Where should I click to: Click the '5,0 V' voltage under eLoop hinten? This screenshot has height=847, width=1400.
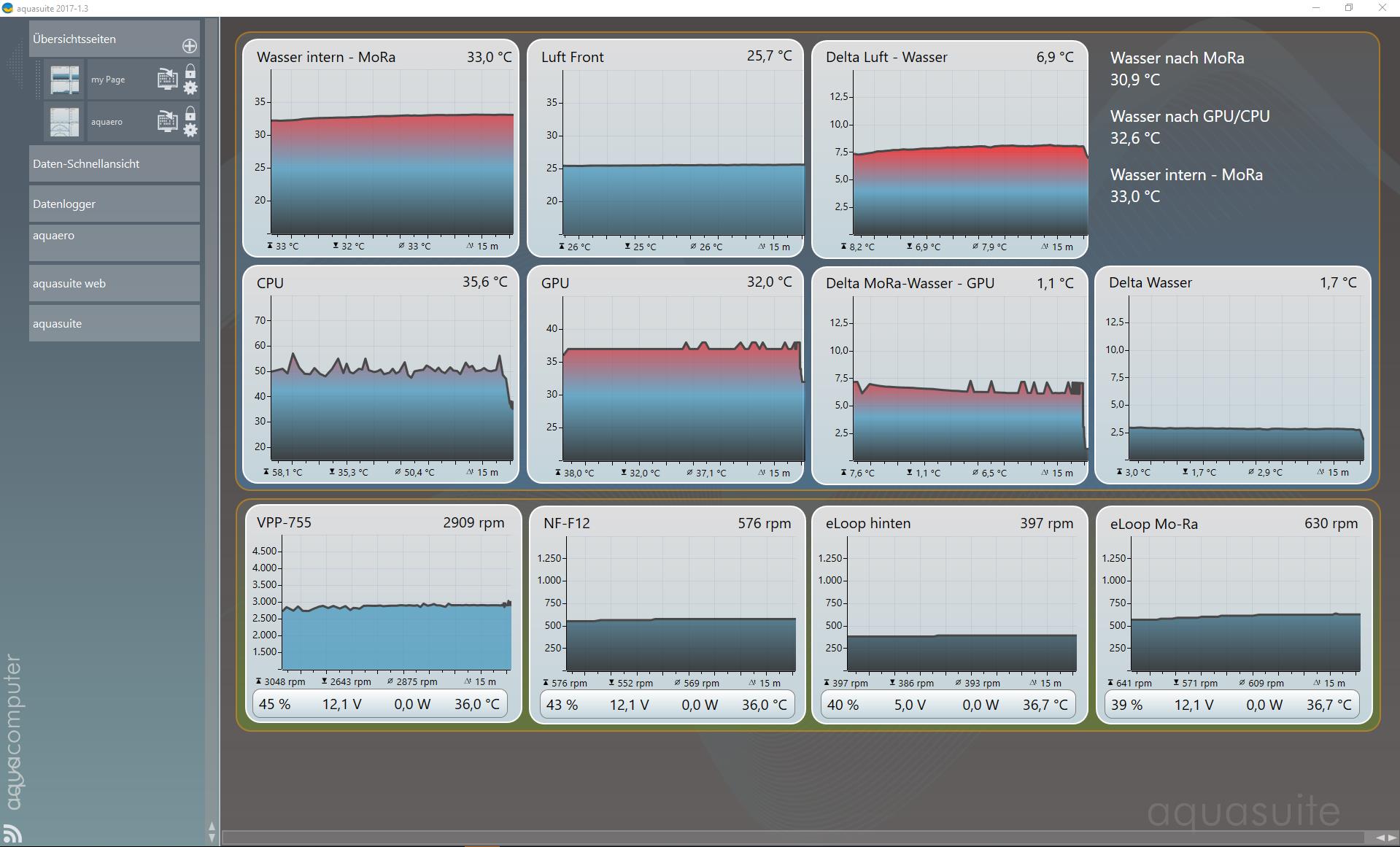point(910,705)
